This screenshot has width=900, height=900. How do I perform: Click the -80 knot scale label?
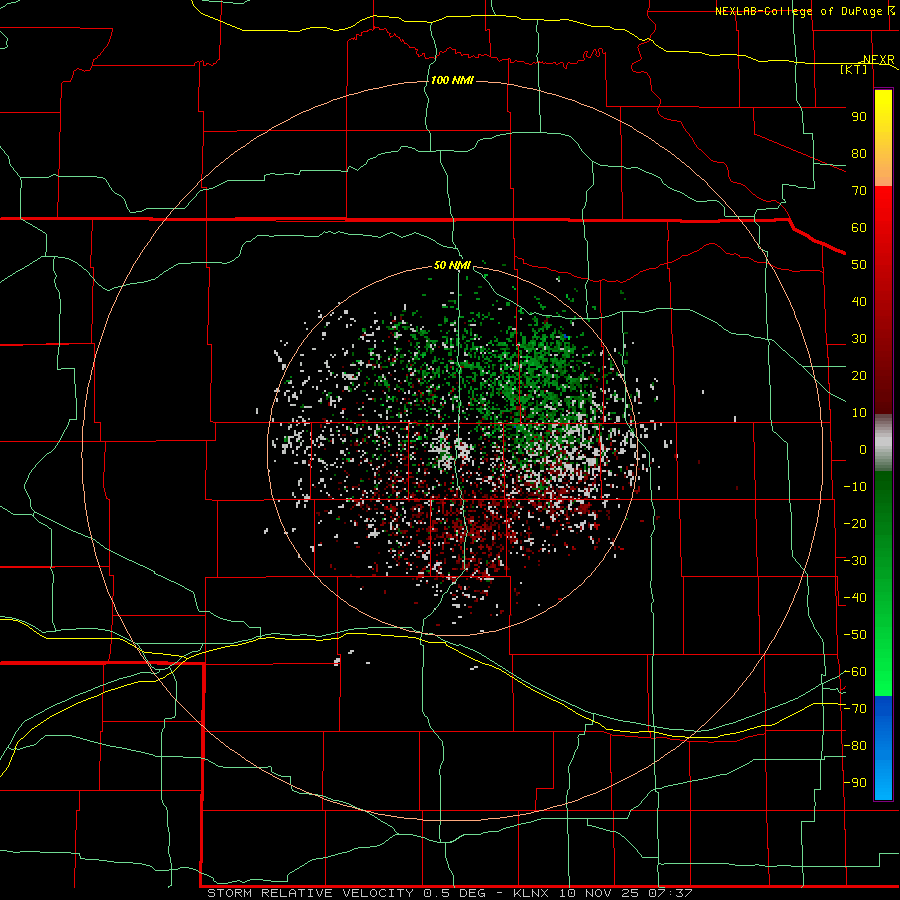855,746
